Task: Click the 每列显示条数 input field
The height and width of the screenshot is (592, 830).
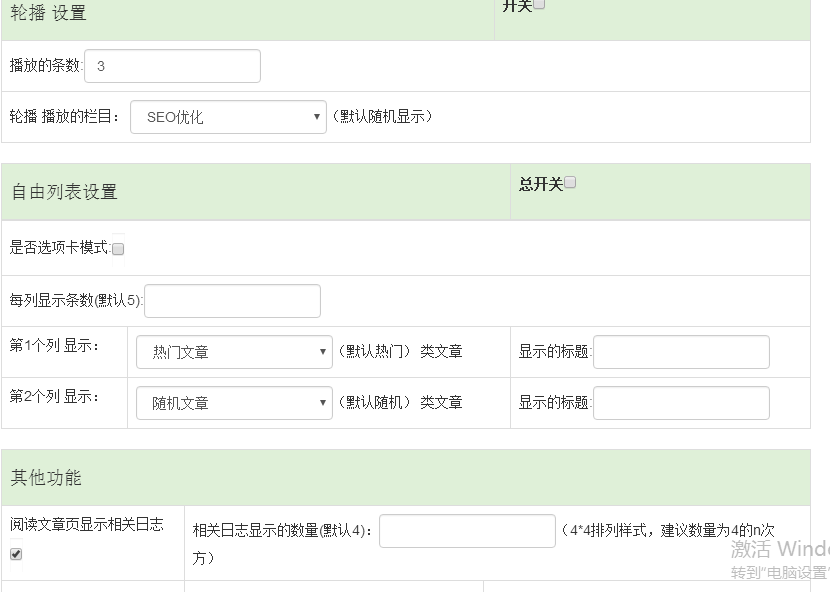Action: [x=232, y=300]
